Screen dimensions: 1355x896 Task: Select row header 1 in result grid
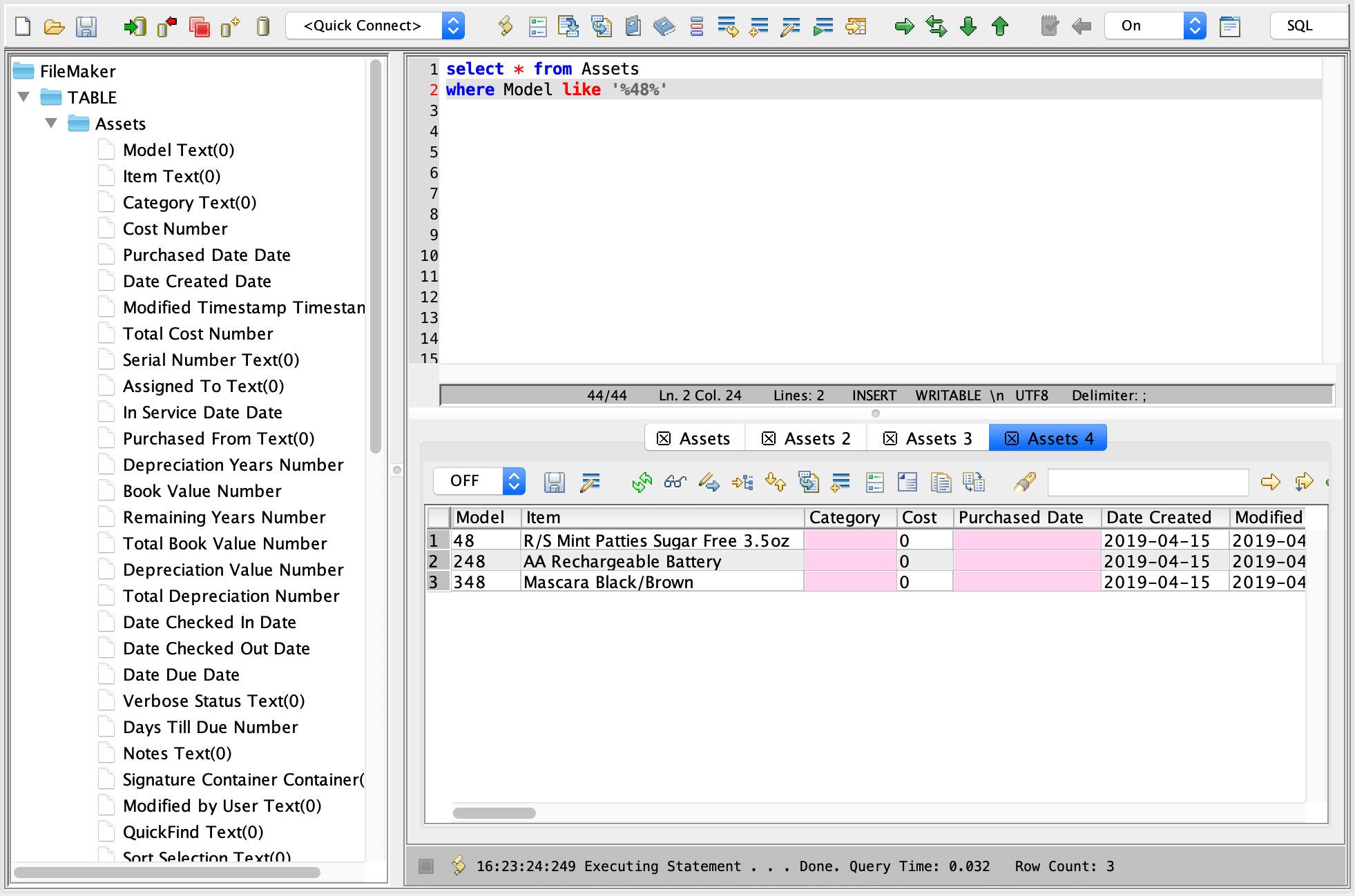(438, 540)
